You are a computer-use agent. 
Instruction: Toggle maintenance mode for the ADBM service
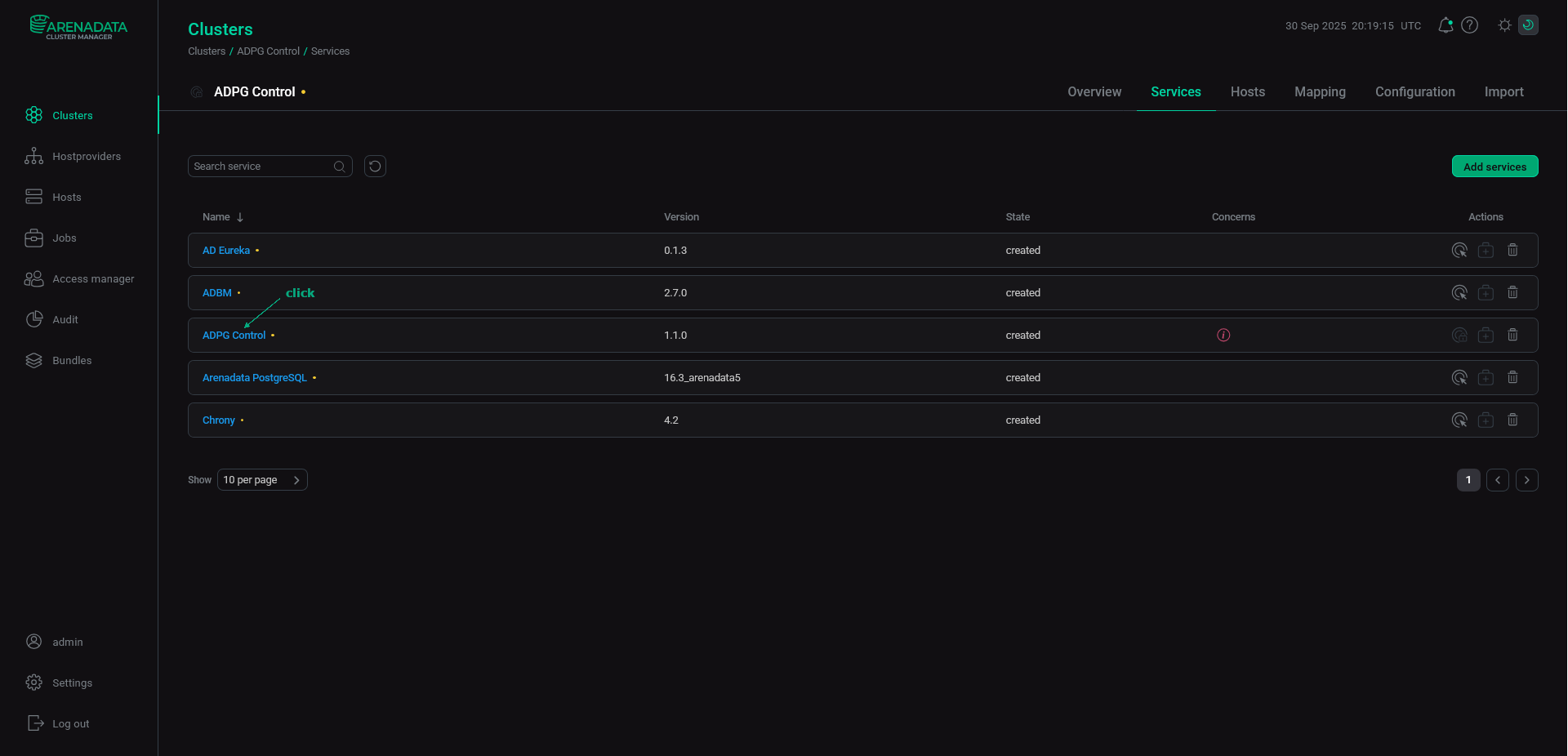click(1486, 292)
